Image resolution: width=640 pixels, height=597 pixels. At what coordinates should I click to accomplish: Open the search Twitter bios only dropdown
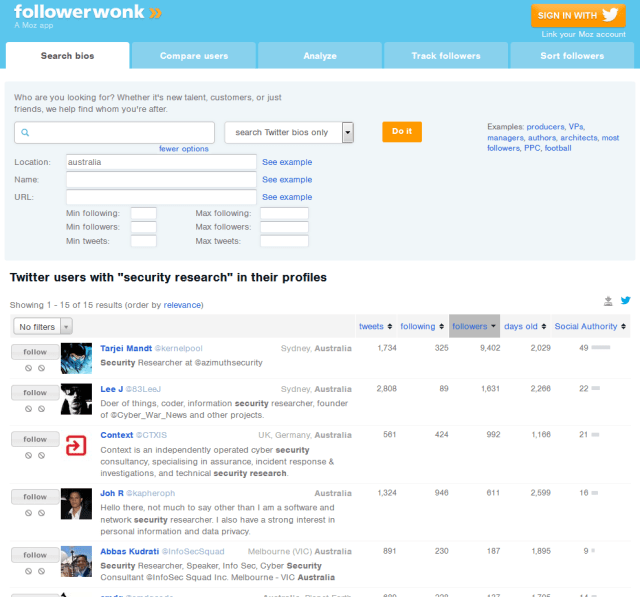(x=289, y=133)
